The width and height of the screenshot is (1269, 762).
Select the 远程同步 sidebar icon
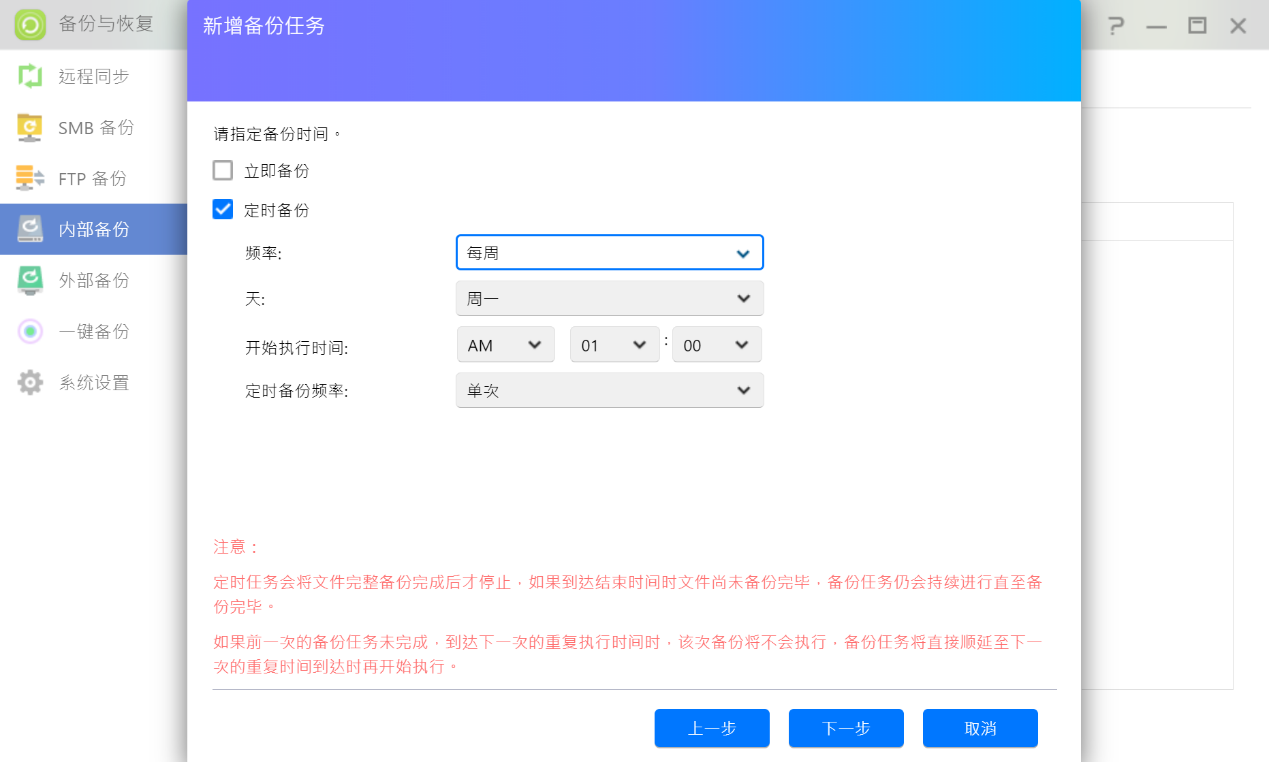(x=31, y=76)
